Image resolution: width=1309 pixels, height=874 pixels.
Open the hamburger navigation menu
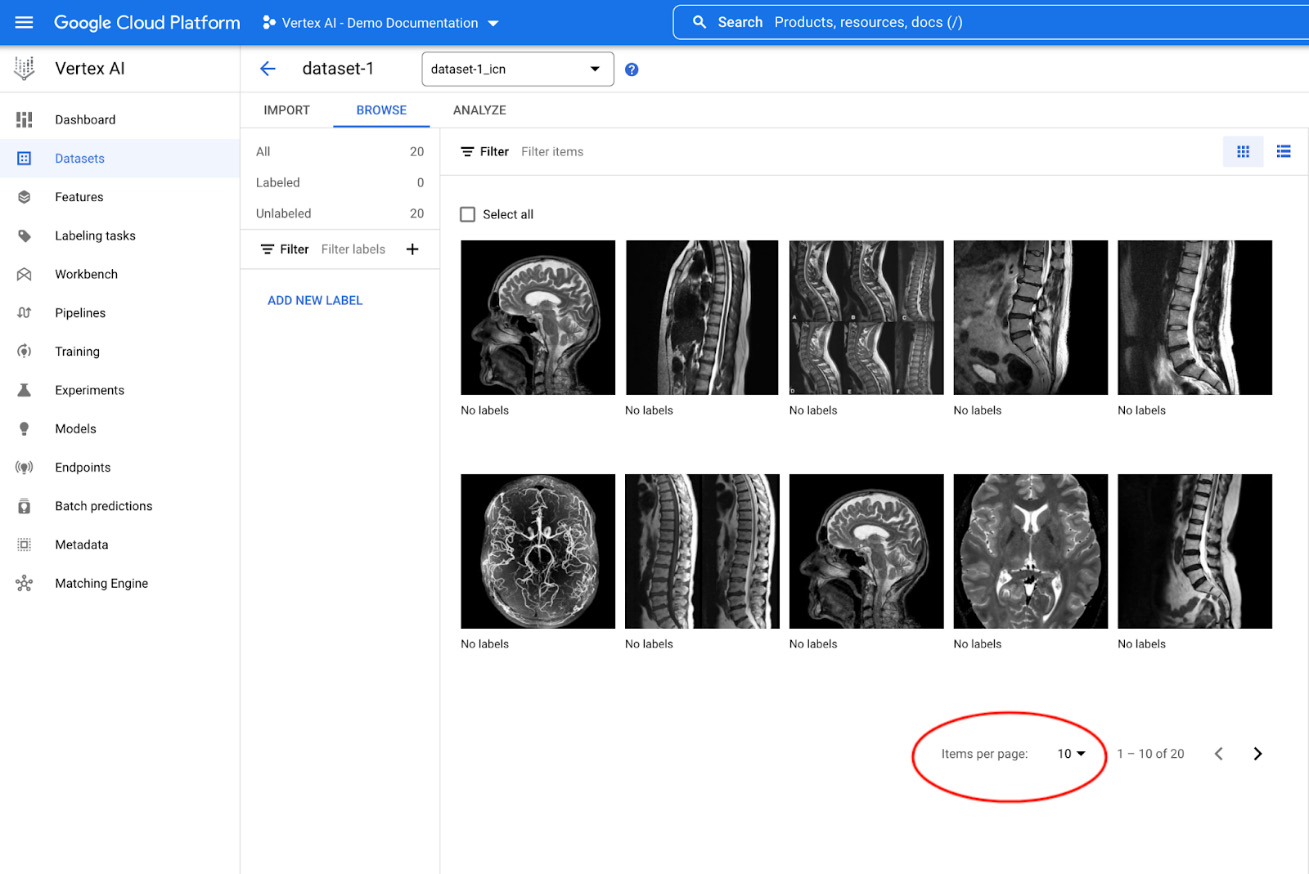[24, 22]
